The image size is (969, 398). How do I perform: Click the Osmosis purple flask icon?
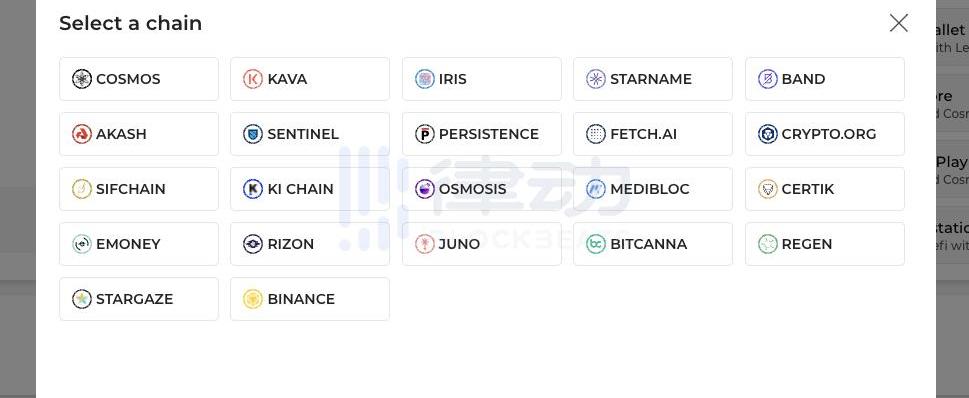[425, 189]
